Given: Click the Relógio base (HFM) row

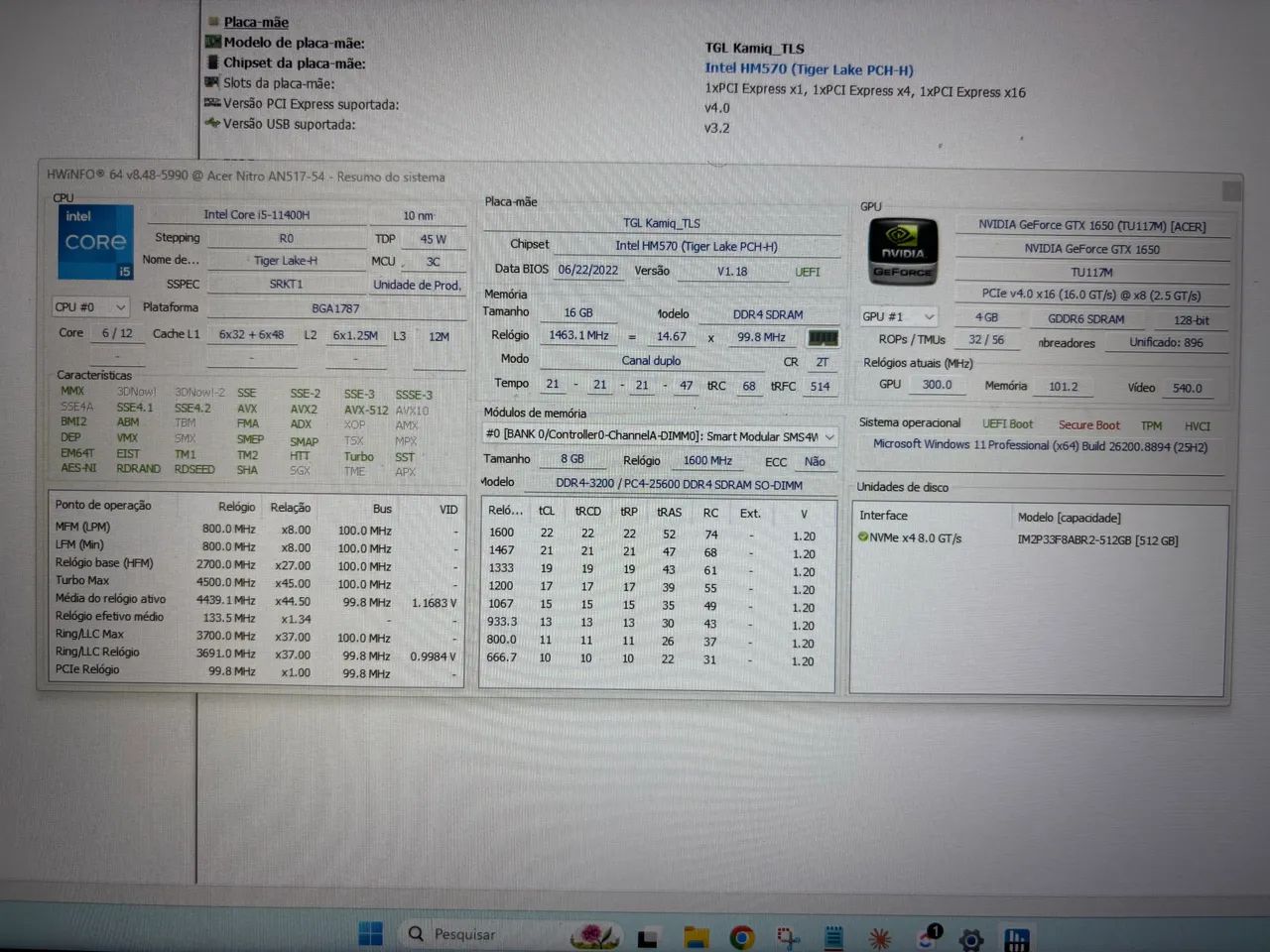Looking at the screenshot, I should [256, 564].
